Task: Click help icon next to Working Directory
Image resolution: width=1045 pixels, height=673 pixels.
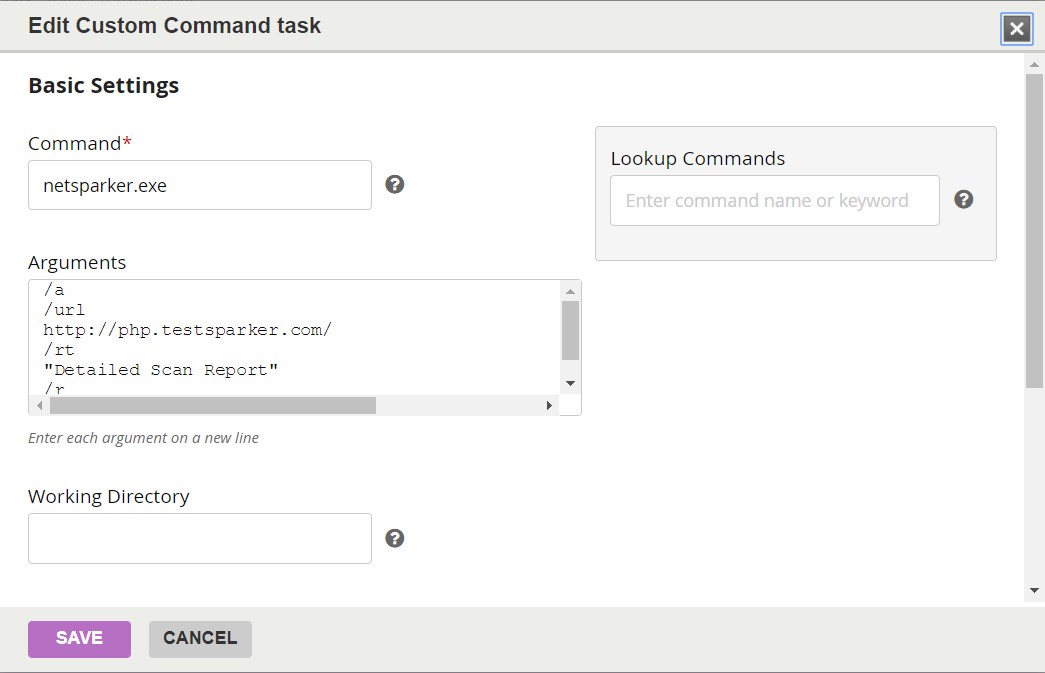Action: [x=395, y=539]
